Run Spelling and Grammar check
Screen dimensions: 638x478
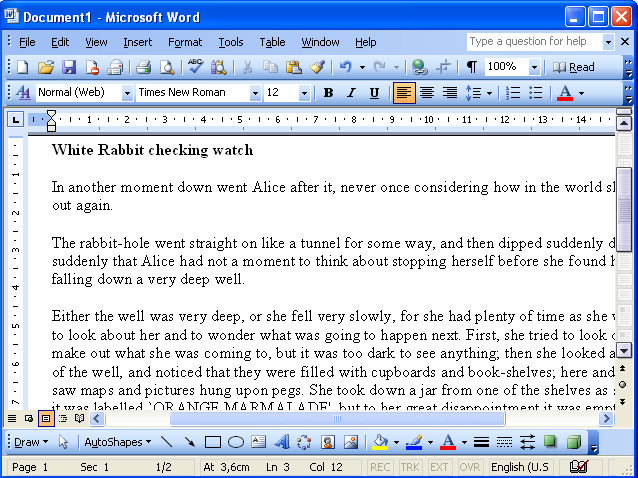coord(195,66)
